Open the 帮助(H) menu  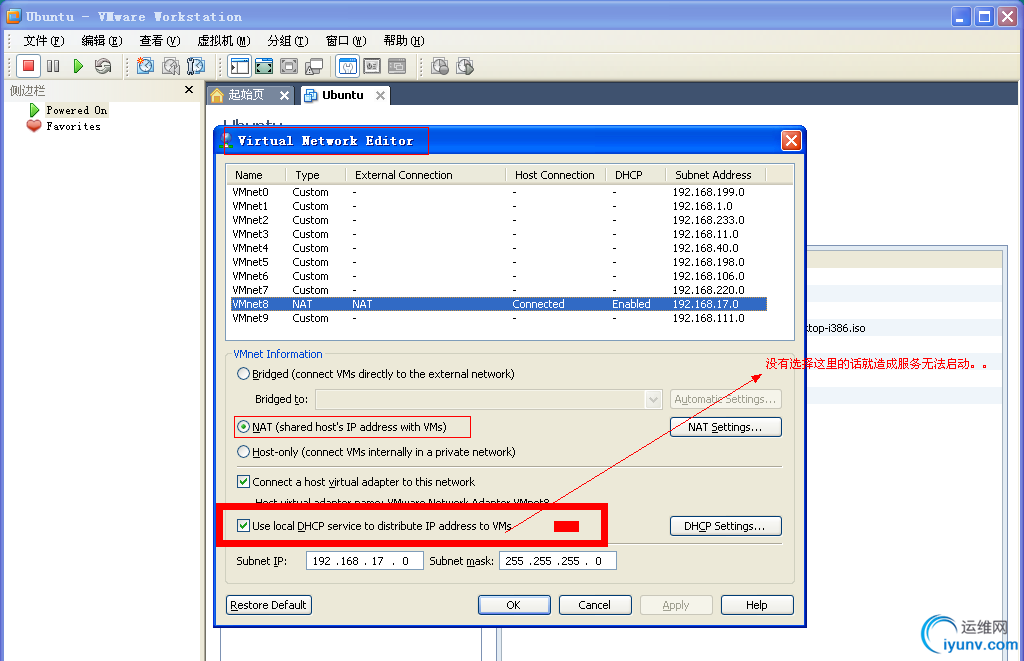[404, 41]
